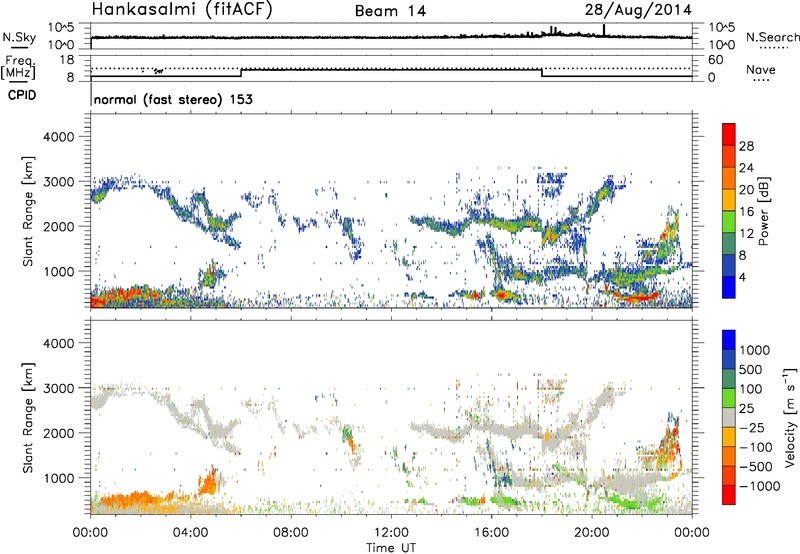
Task: Click the "100" velocity colorbar label
Action: (x=751, y=389)
